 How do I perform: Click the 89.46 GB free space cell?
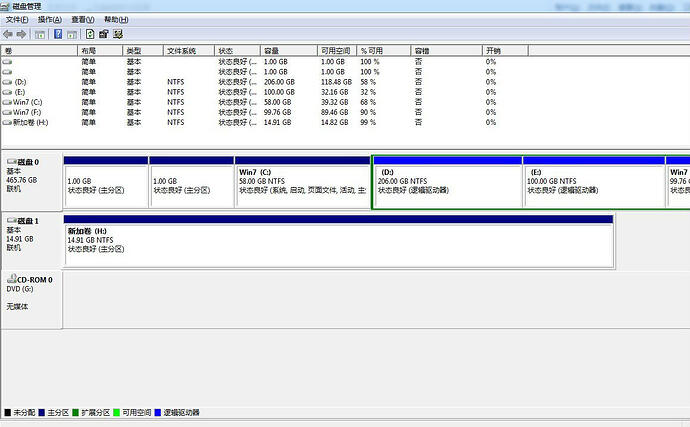[334, 113]
